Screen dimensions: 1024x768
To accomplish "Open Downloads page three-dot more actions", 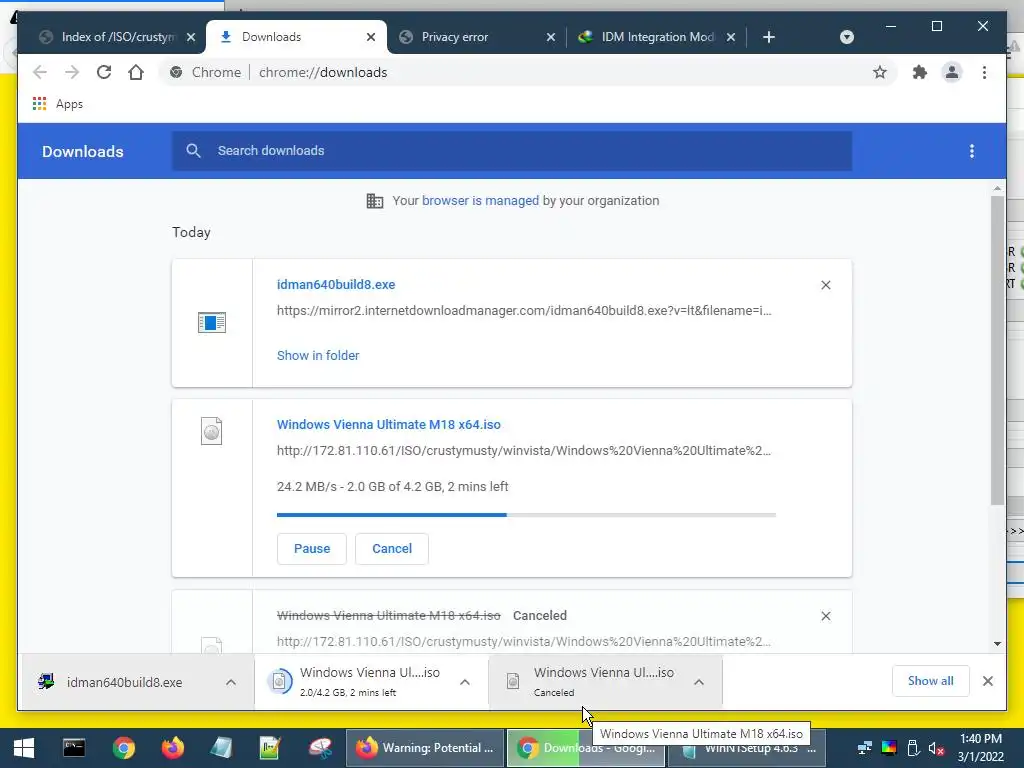I will pyautogui.click(x=972, y=151).
